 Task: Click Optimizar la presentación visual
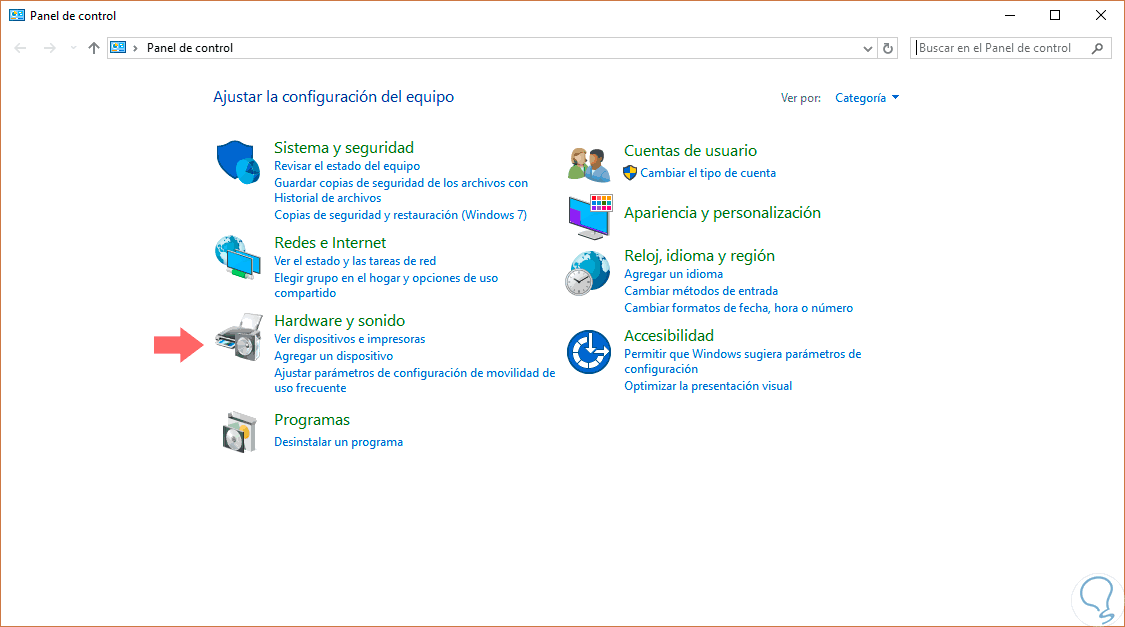707,386
